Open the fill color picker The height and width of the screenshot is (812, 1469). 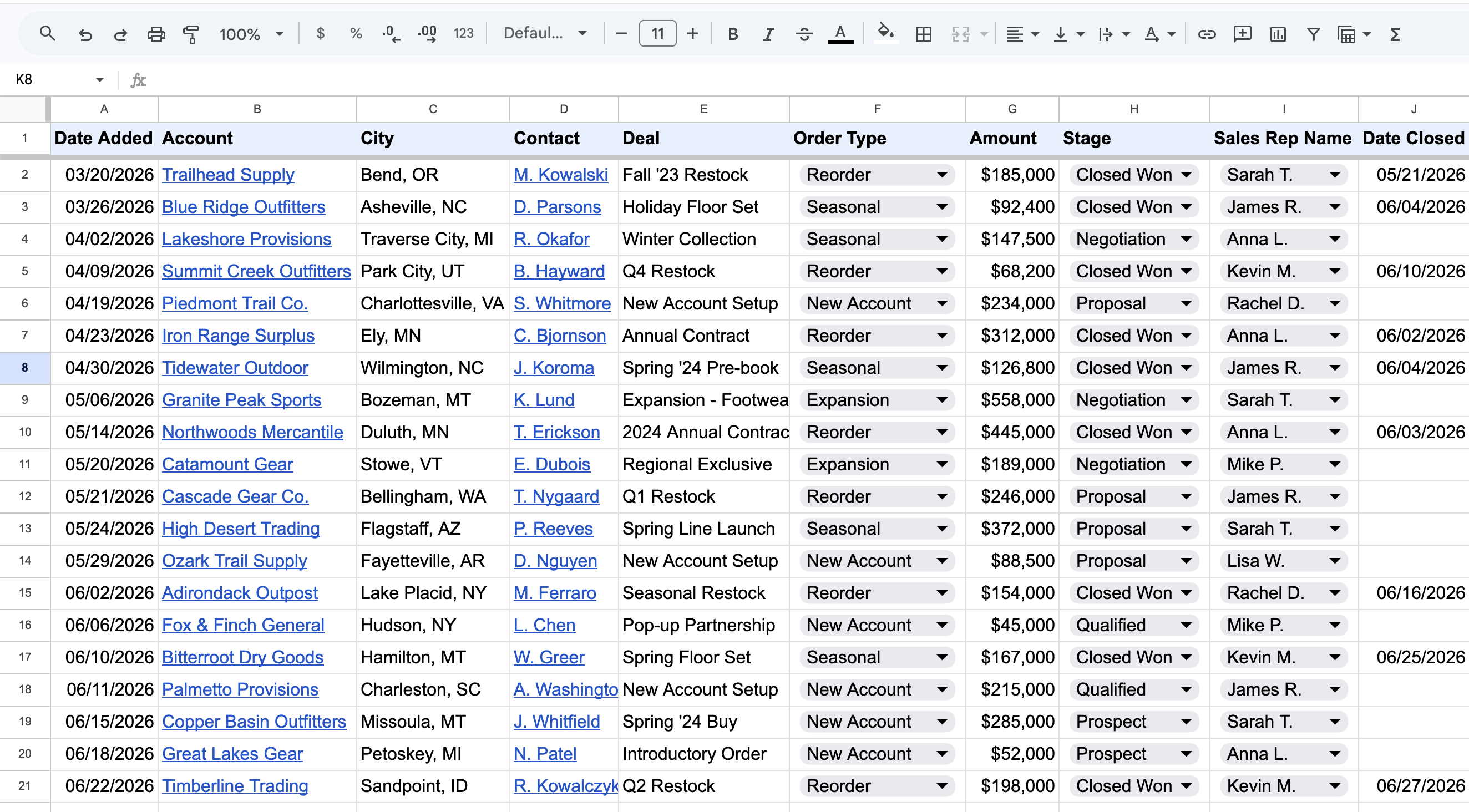tap(885, 33)
